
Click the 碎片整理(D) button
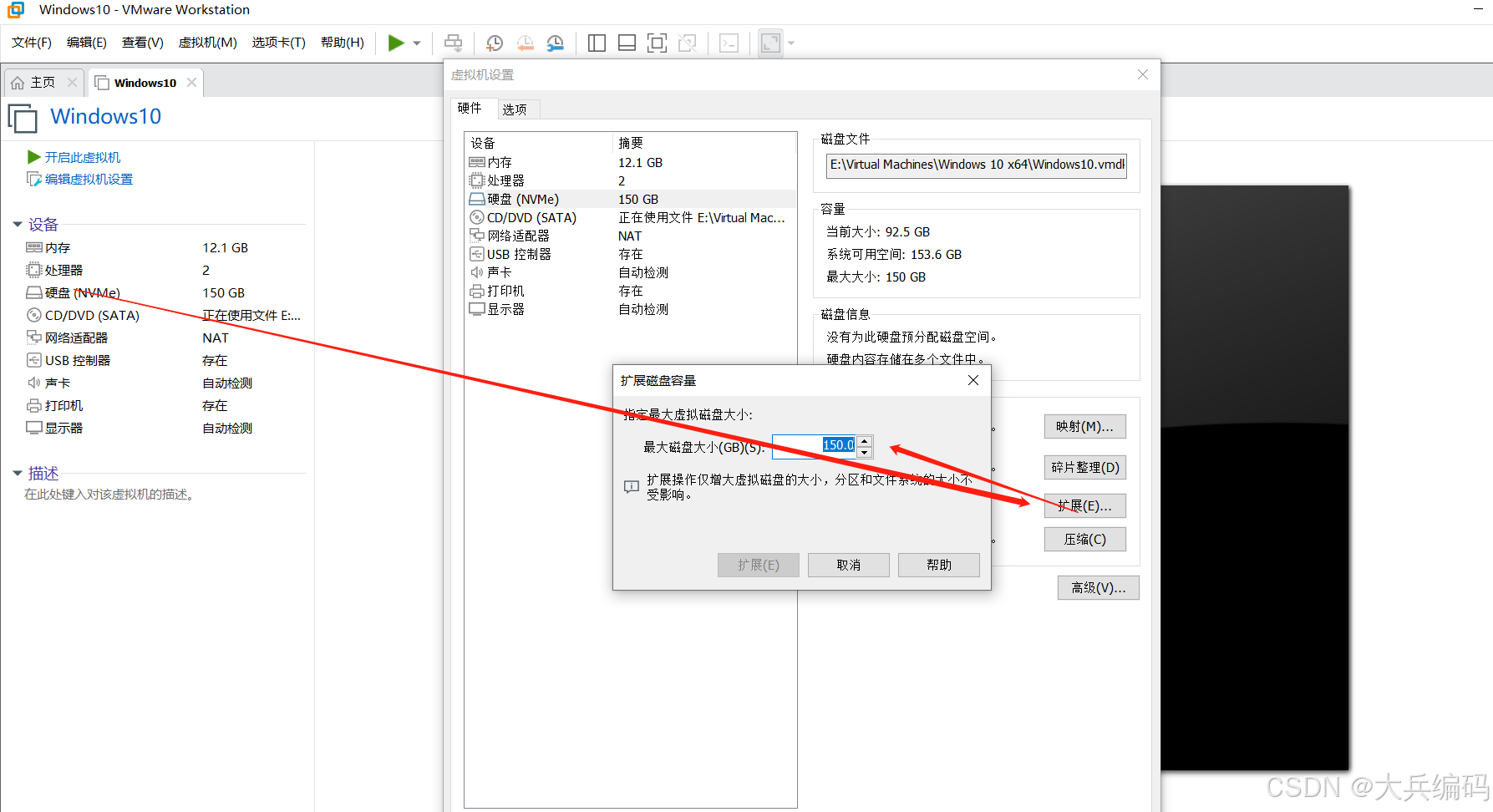(1084, 467)
